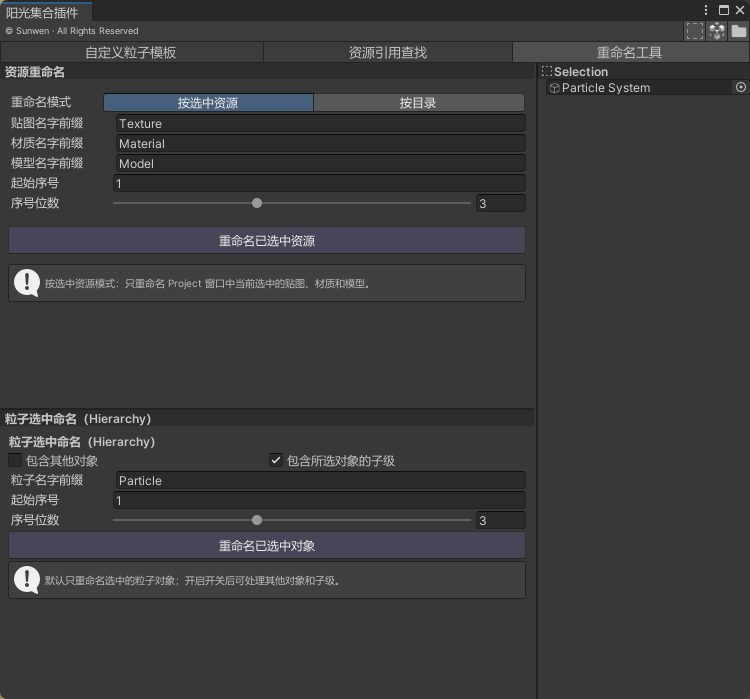The image size is (750, 699).
Task: Click the 材质名字前缀 Material field
Action: coord(320,144)
